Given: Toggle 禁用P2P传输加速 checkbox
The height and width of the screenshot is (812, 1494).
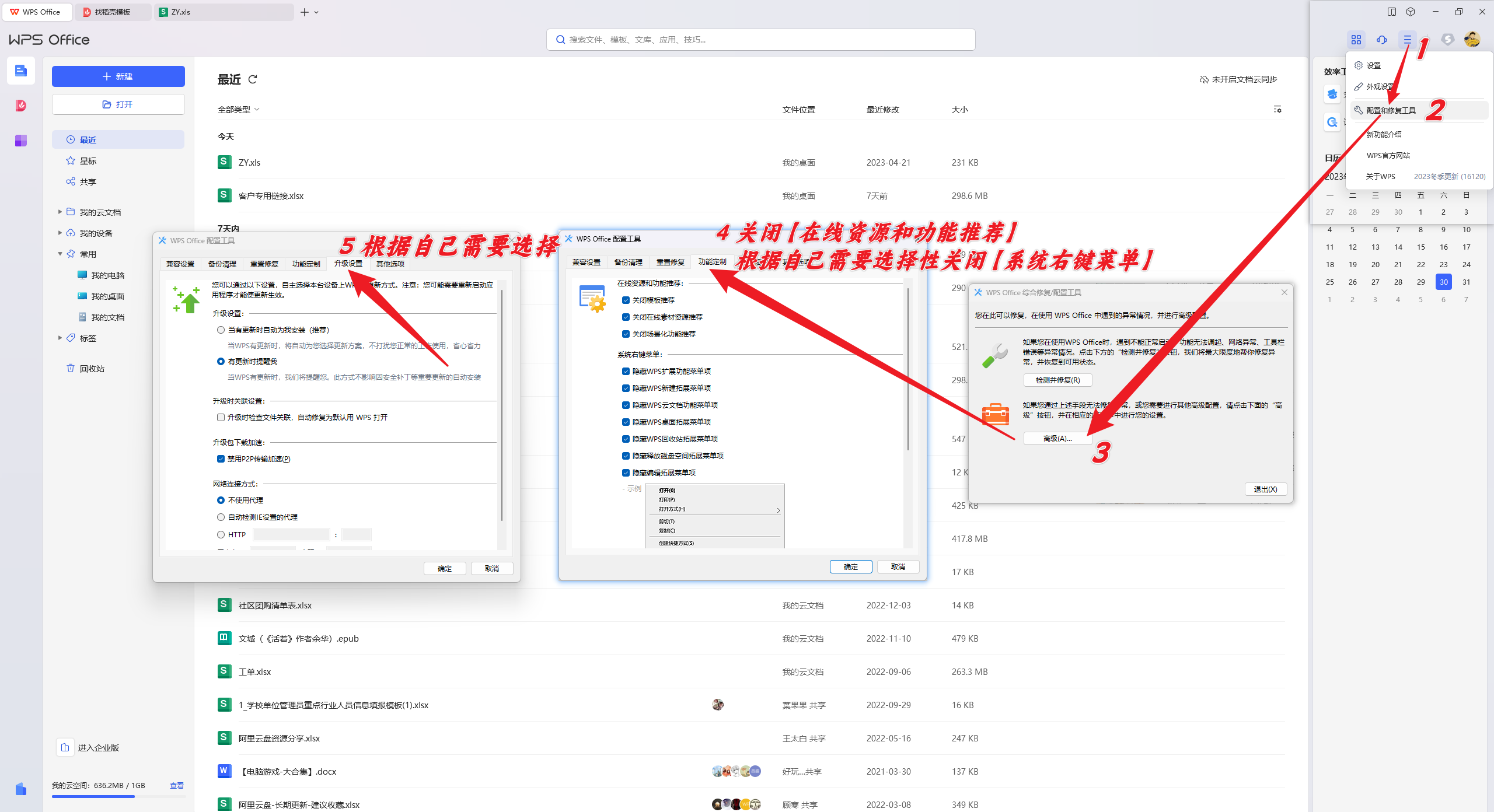Looking at the screenshot, I should [x=221, y=459].
